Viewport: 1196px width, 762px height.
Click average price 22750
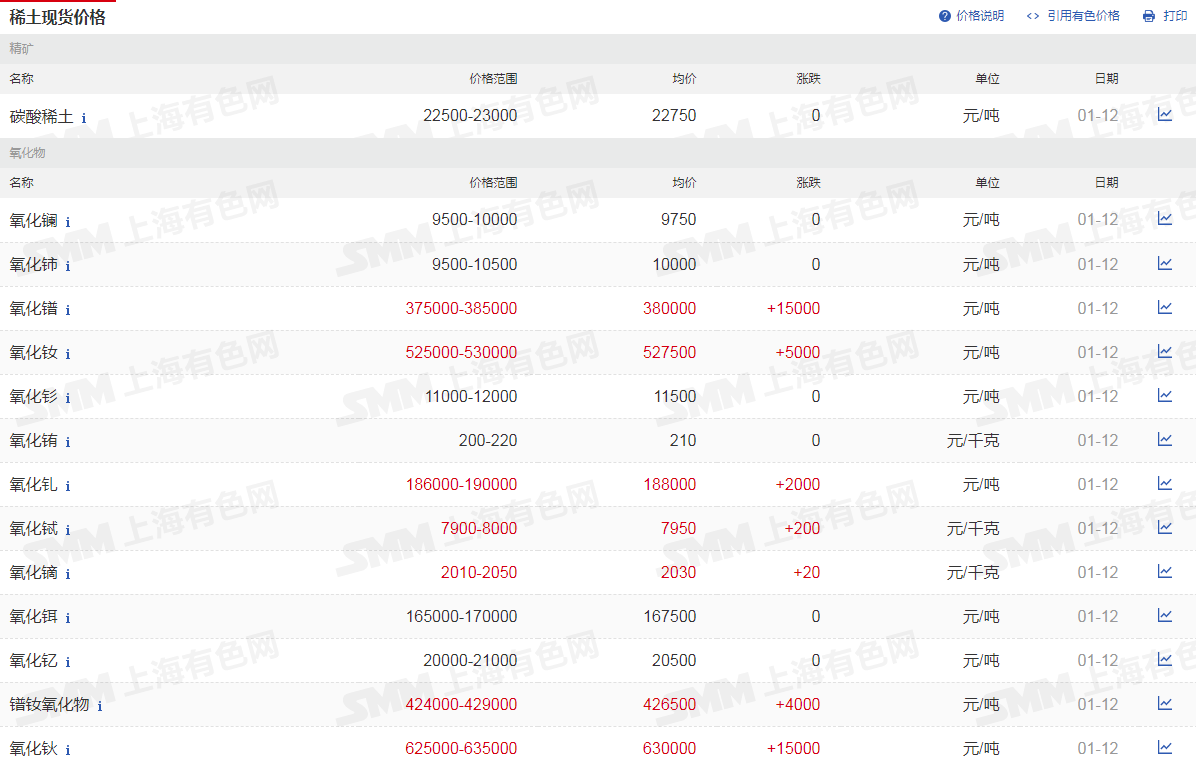674,115
